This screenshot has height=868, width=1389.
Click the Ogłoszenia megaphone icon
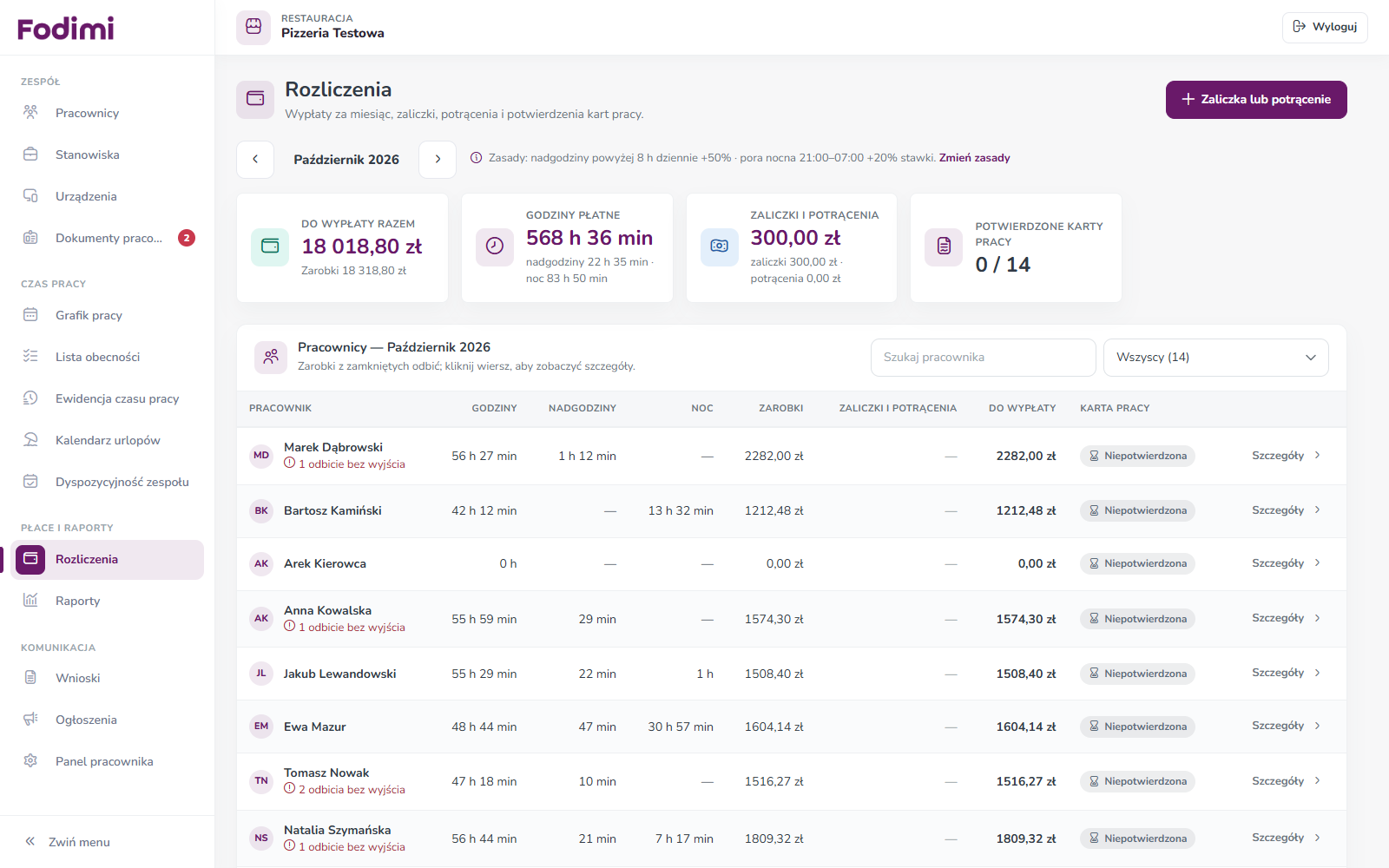pyautogui.click(x=30, y=720)
